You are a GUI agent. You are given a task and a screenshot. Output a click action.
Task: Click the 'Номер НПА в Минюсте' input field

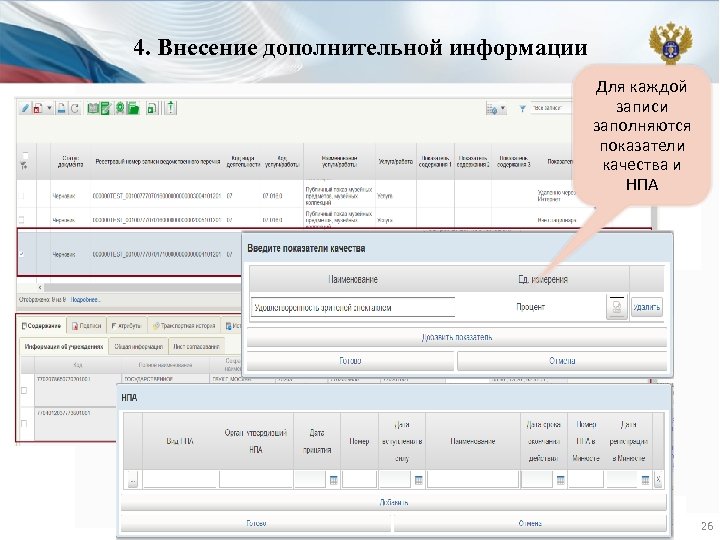click(586, 479)
